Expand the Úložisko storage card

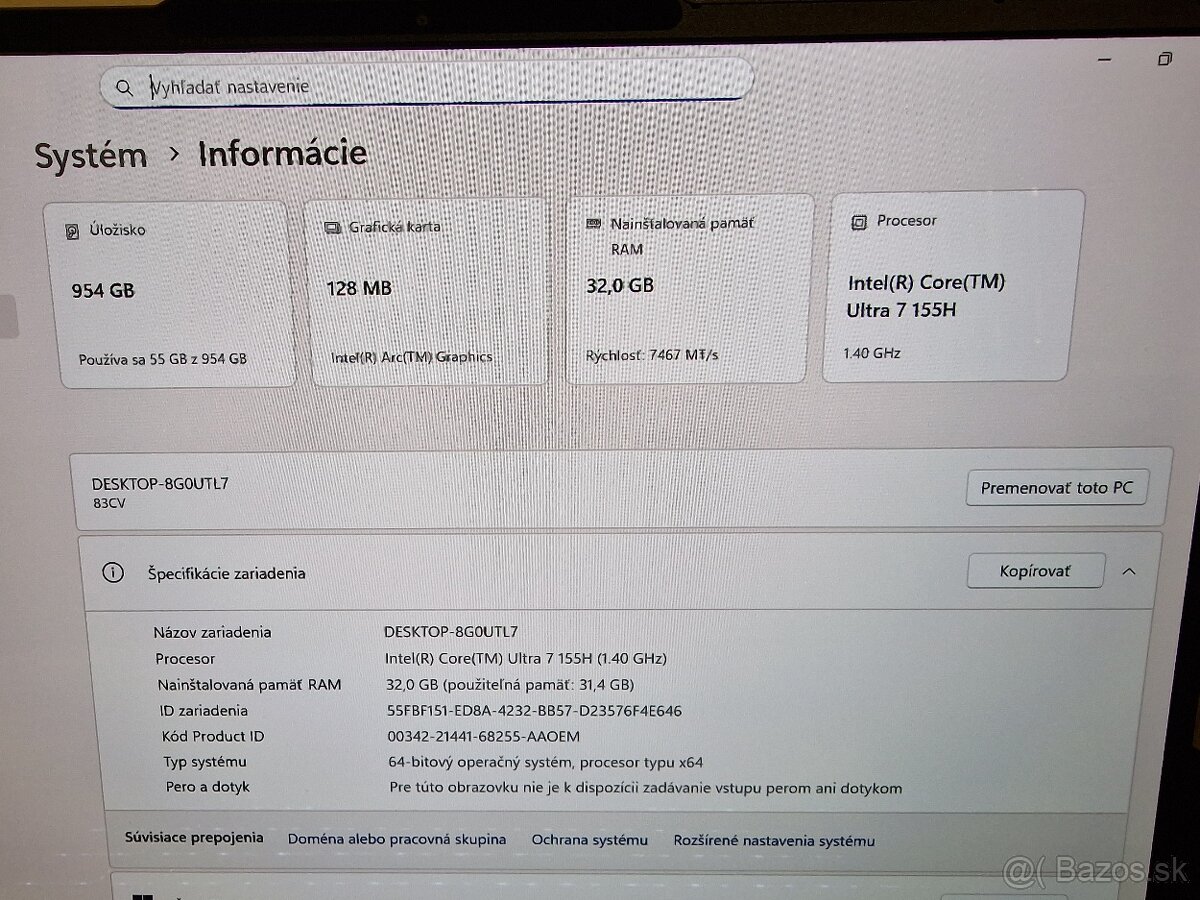[165, 290]
